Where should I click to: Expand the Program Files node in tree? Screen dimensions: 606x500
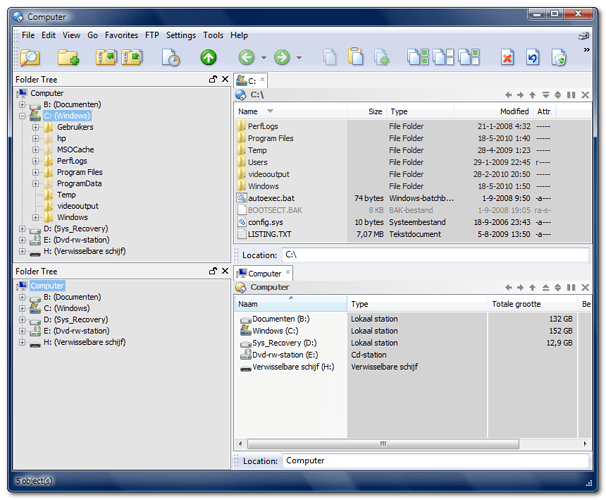click(x=36, y=172)
